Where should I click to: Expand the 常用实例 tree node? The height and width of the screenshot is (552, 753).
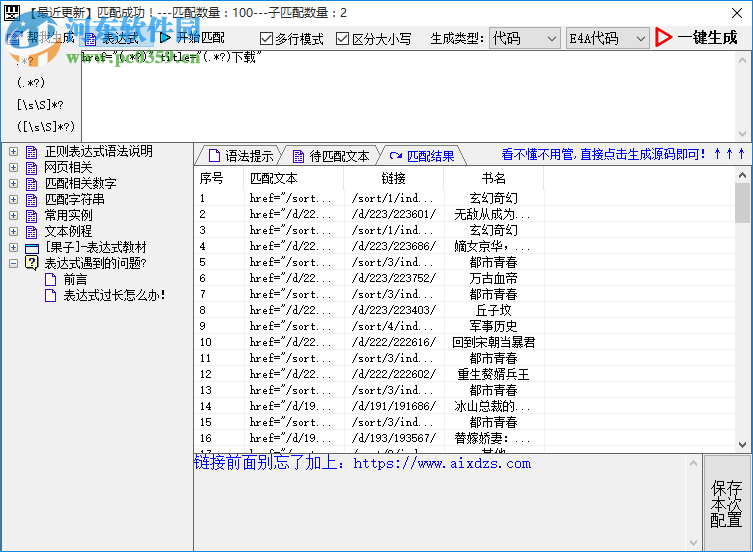(13, 216)
